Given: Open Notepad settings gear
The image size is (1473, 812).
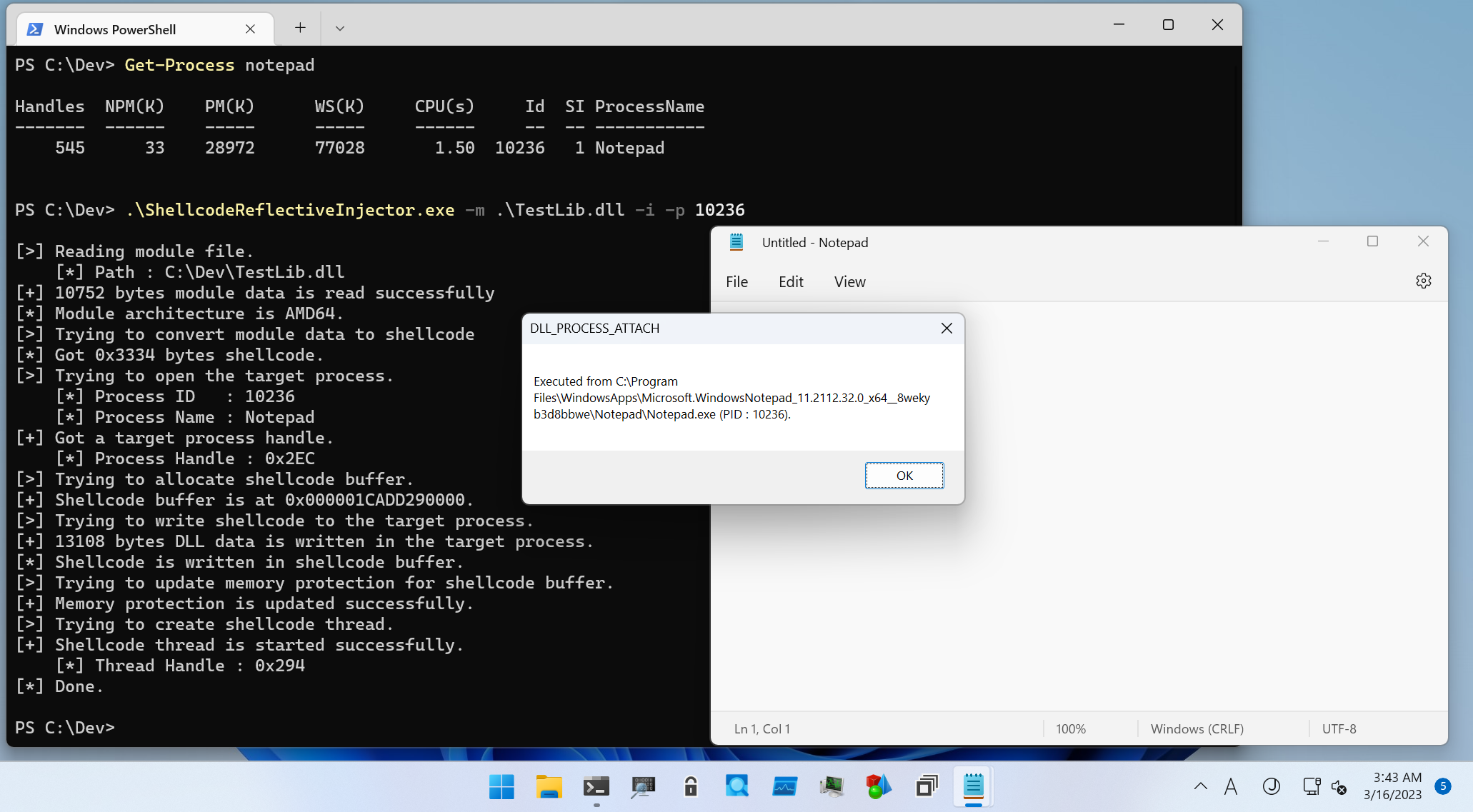Looking at the screenshot, I should (x=1423, y=281).
